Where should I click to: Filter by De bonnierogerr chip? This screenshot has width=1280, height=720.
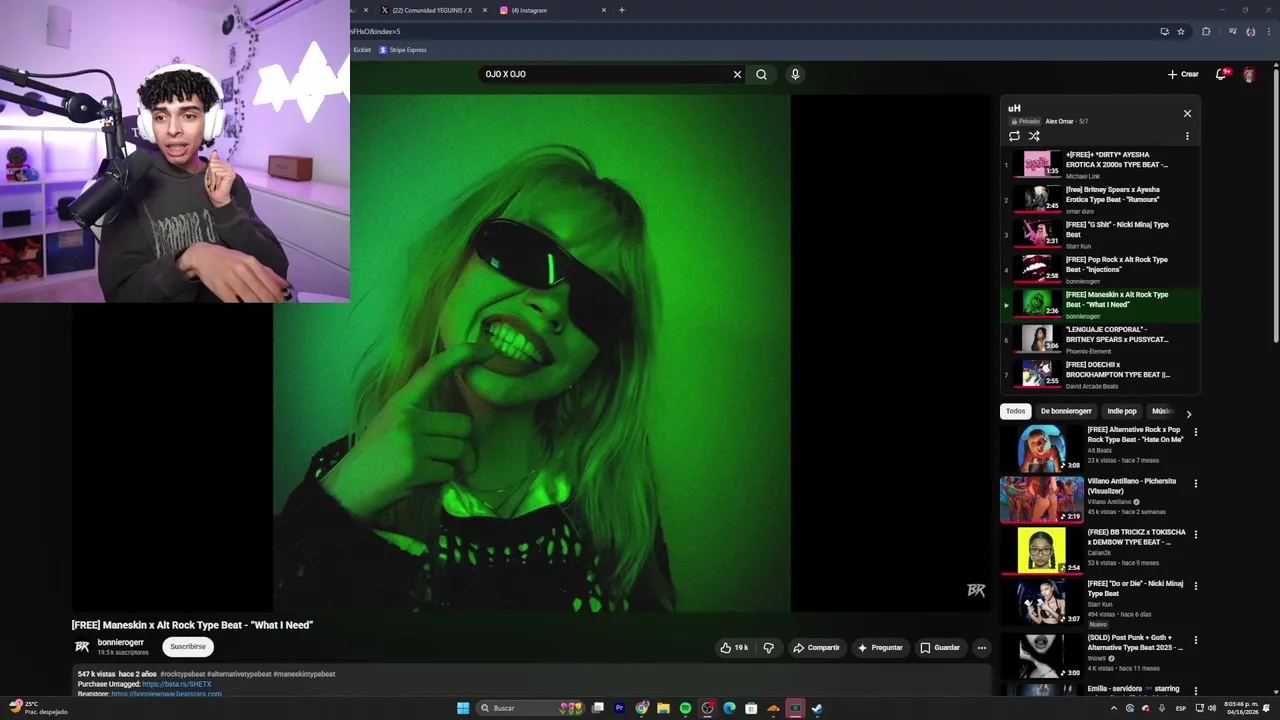click(x=1066, y=411)
